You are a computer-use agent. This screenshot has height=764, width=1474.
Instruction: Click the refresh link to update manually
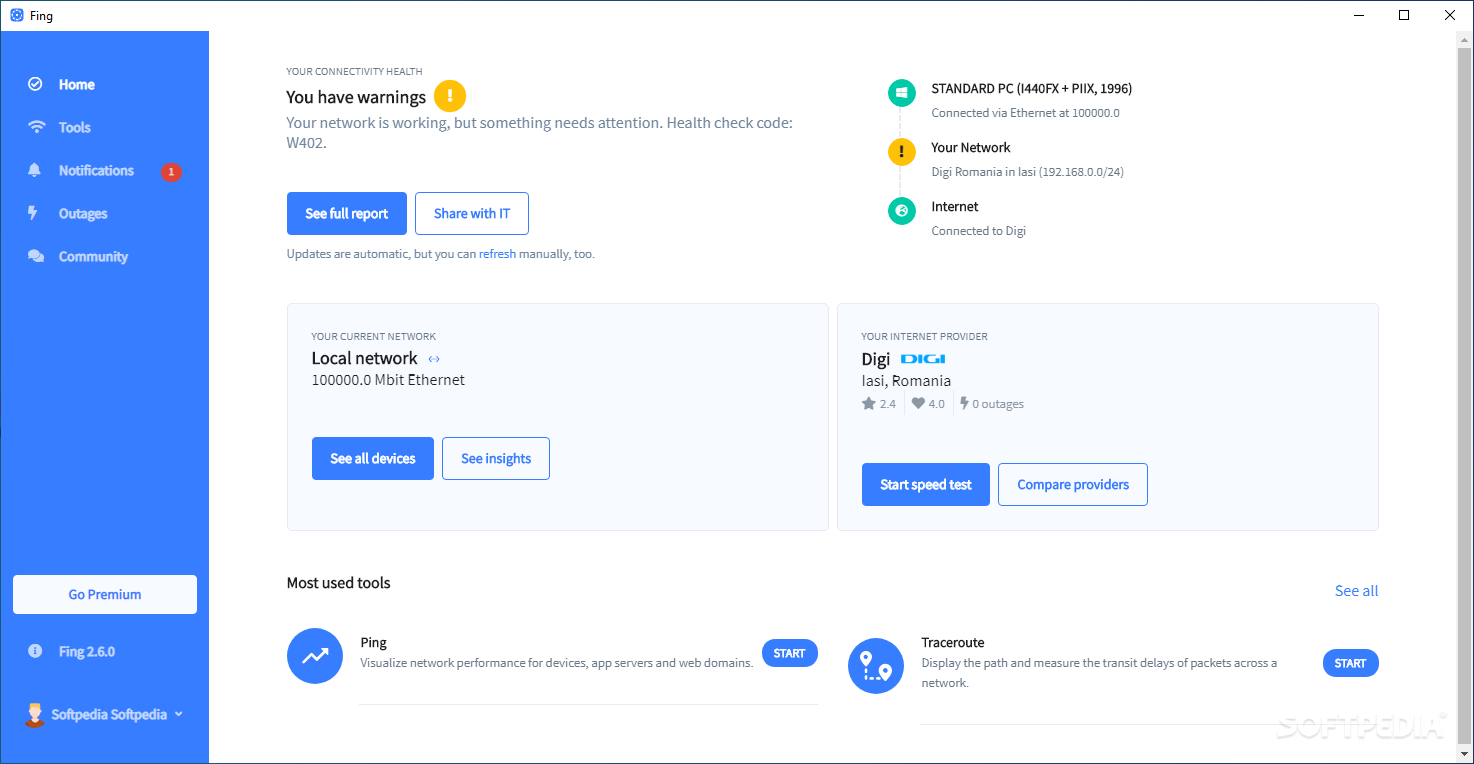pos(497,254)
